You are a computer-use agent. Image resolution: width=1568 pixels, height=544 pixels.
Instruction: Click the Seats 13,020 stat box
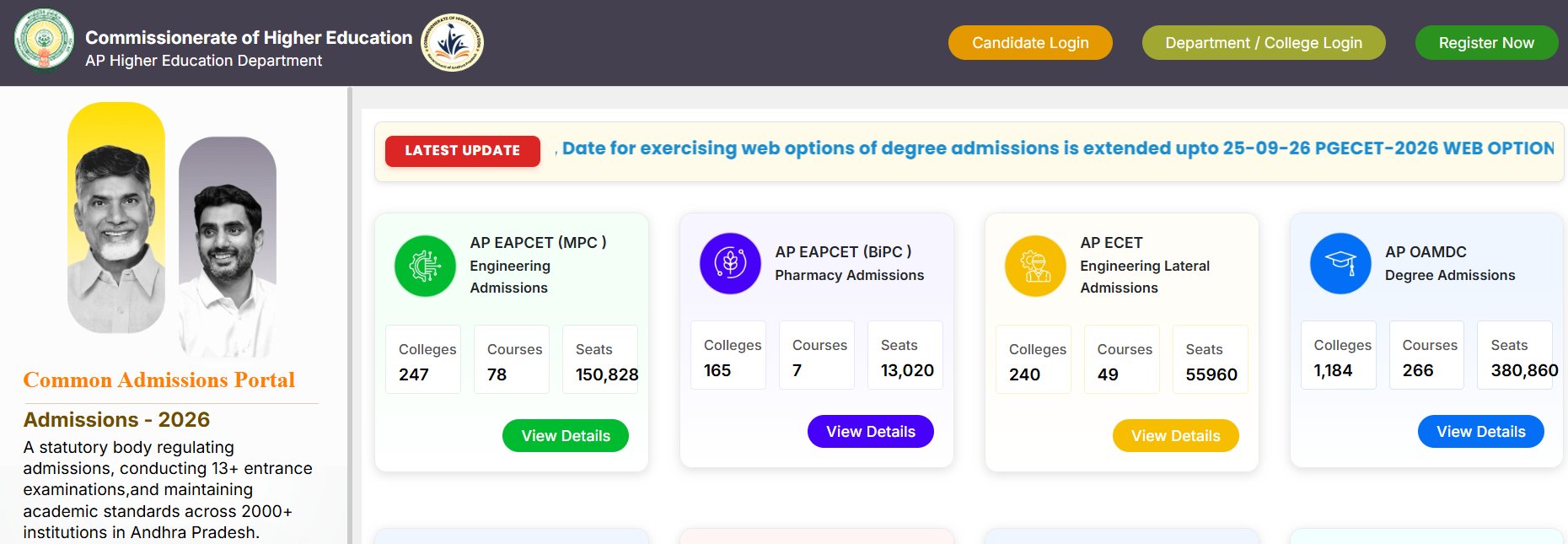pyautogui.click(x=905, y=355)
